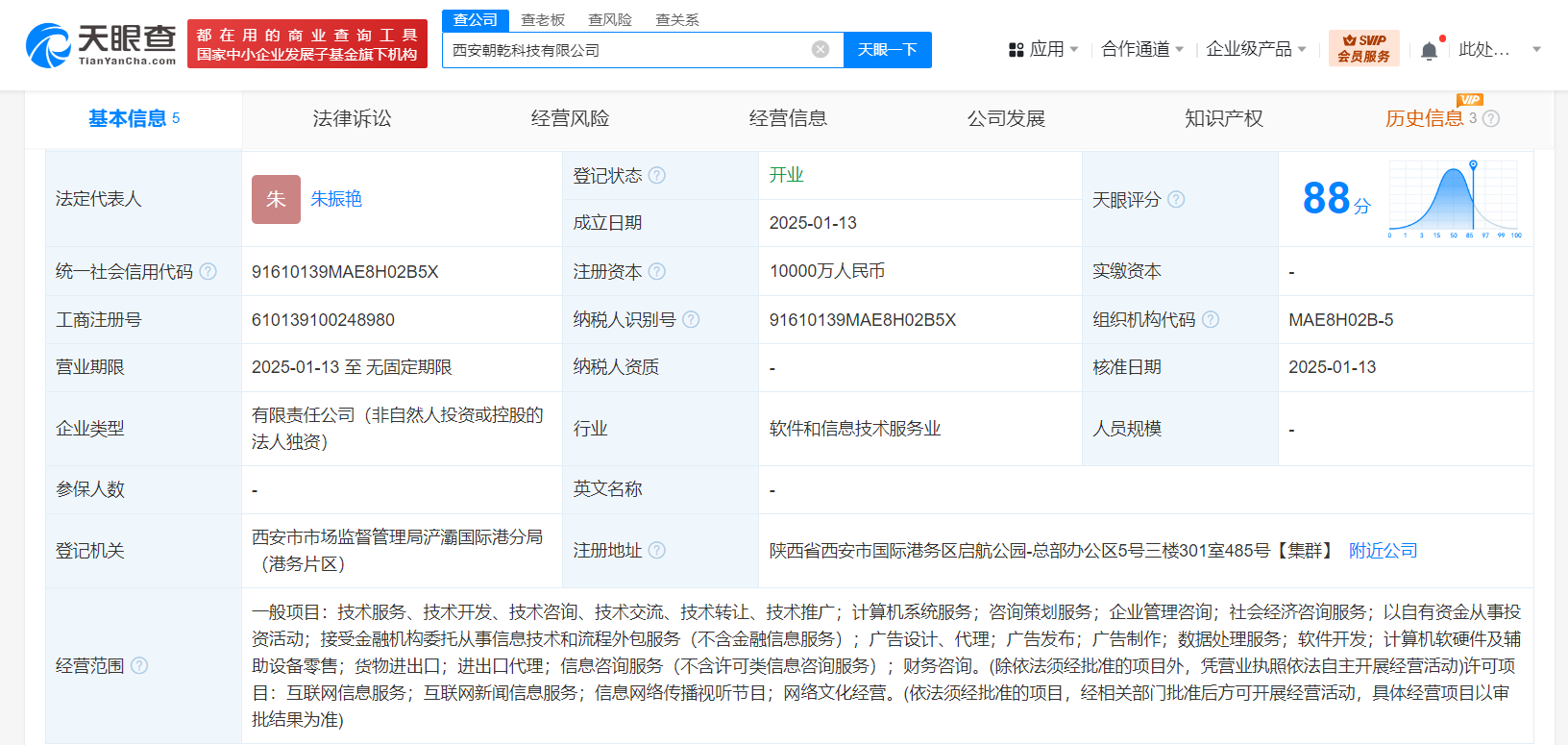Click help icon next to 登记状态
The width and height of the screenshot is (1568, 745).
[656, 176]
